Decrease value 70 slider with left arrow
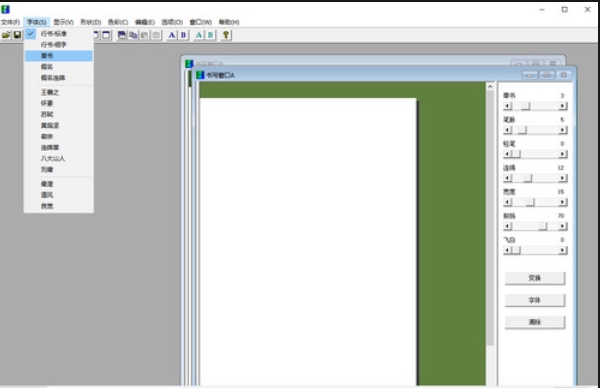600x388 pixels. (508, 226)
